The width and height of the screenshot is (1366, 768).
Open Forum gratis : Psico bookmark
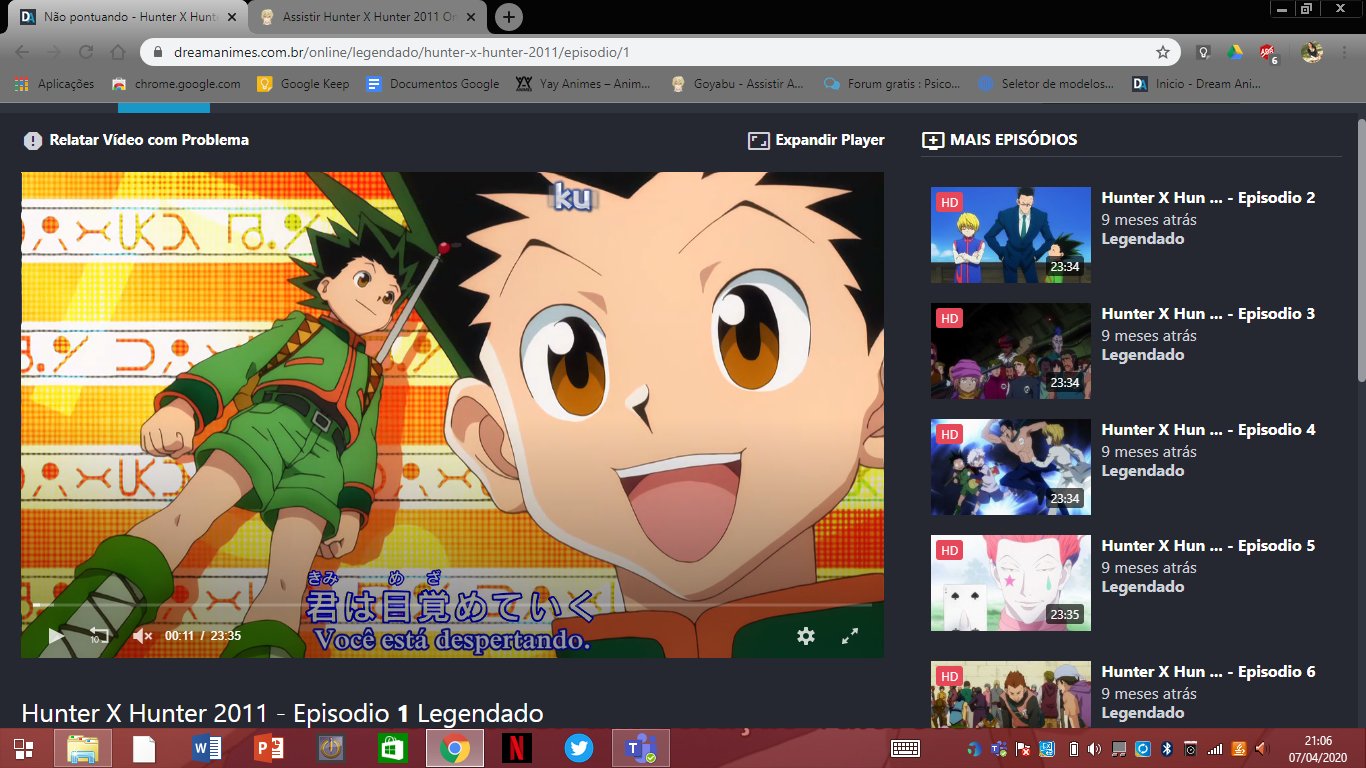tap(892, 84)
